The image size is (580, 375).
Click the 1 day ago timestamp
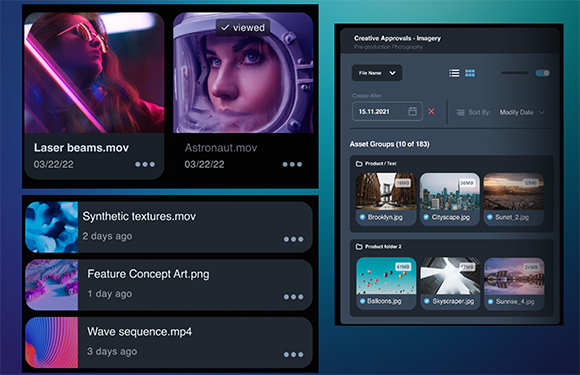[109, 294]
